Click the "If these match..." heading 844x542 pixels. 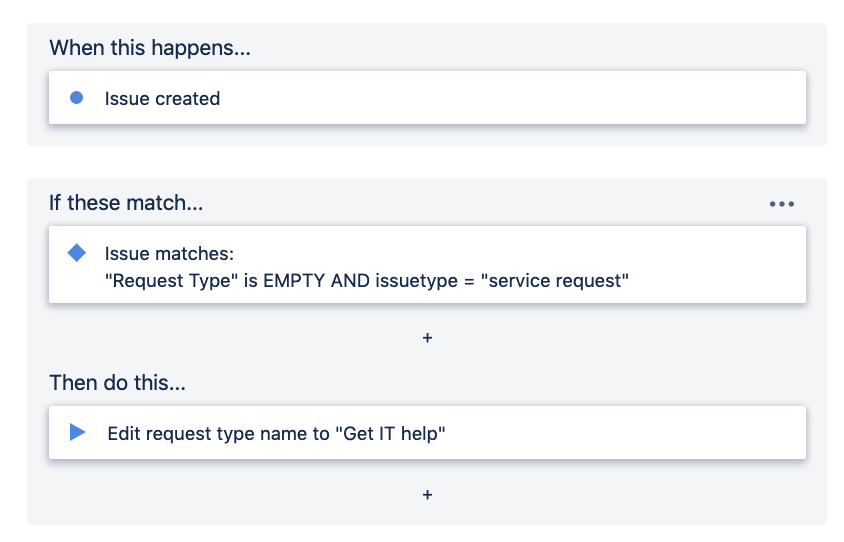click(x=126, y=204)
